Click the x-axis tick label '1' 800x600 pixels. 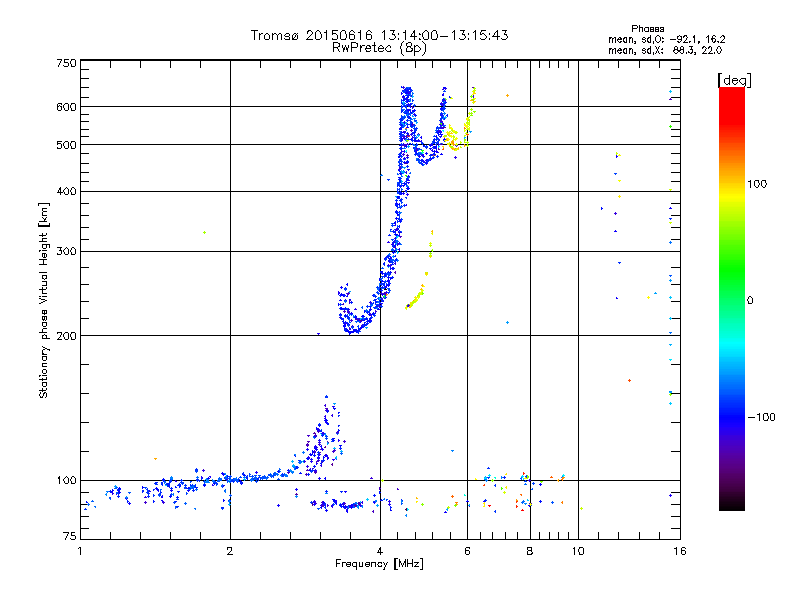[x=80, y=551]
